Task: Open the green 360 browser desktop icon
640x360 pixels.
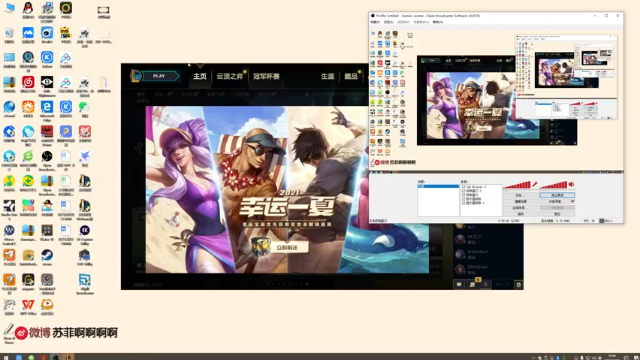Action: 28,156
